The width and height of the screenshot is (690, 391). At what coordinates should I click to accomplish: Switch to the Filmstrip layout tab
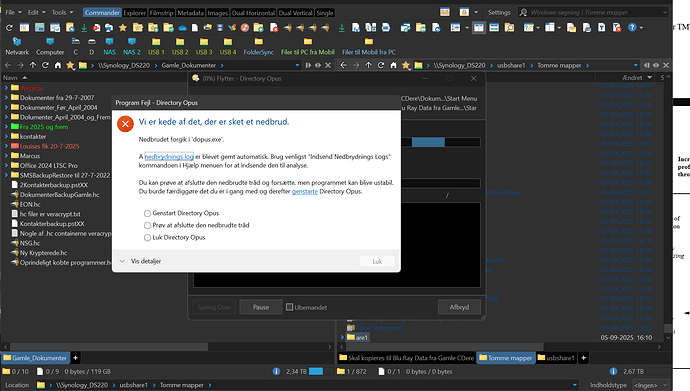tap(161, 13)
